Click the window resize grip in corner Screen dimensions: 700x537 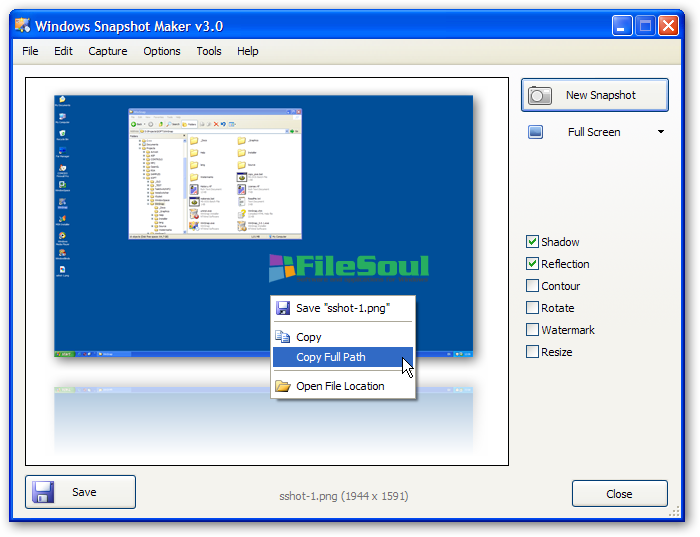(675, 512)
